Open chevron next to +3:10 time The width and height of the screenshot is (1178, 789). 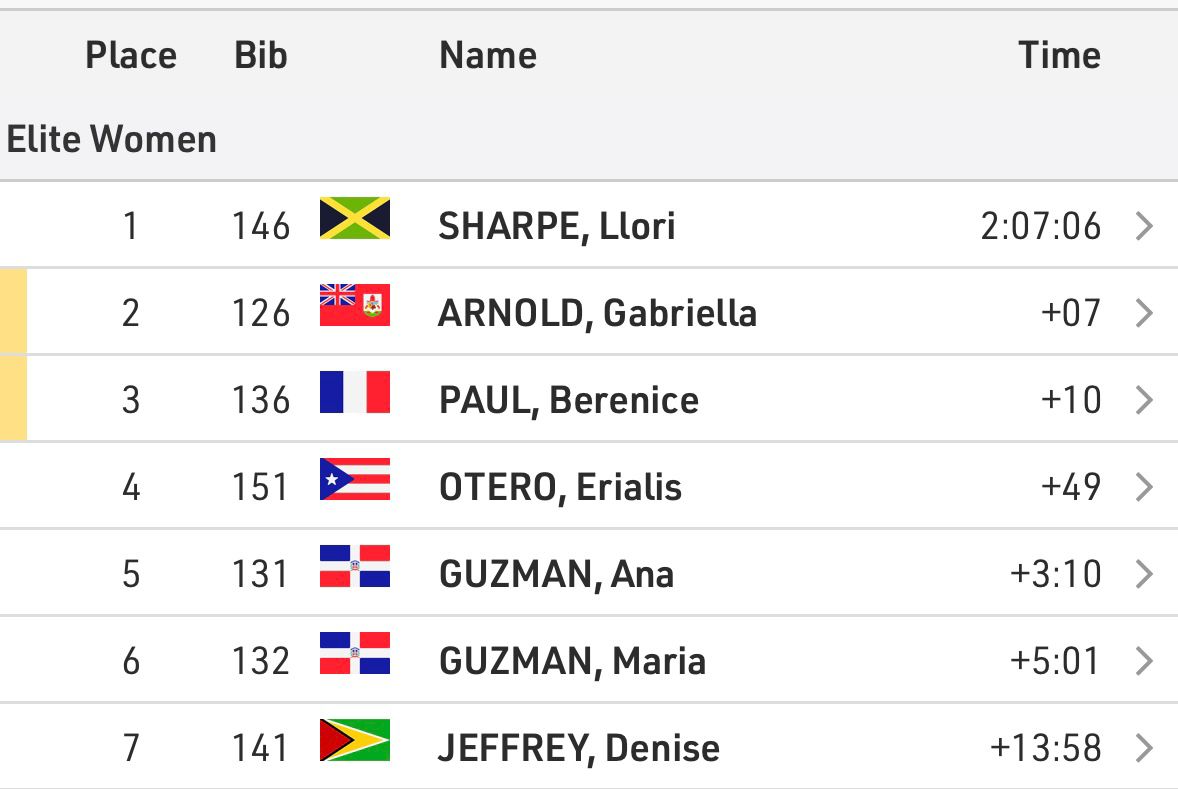pyautogui.click(x=1144, y=574)
